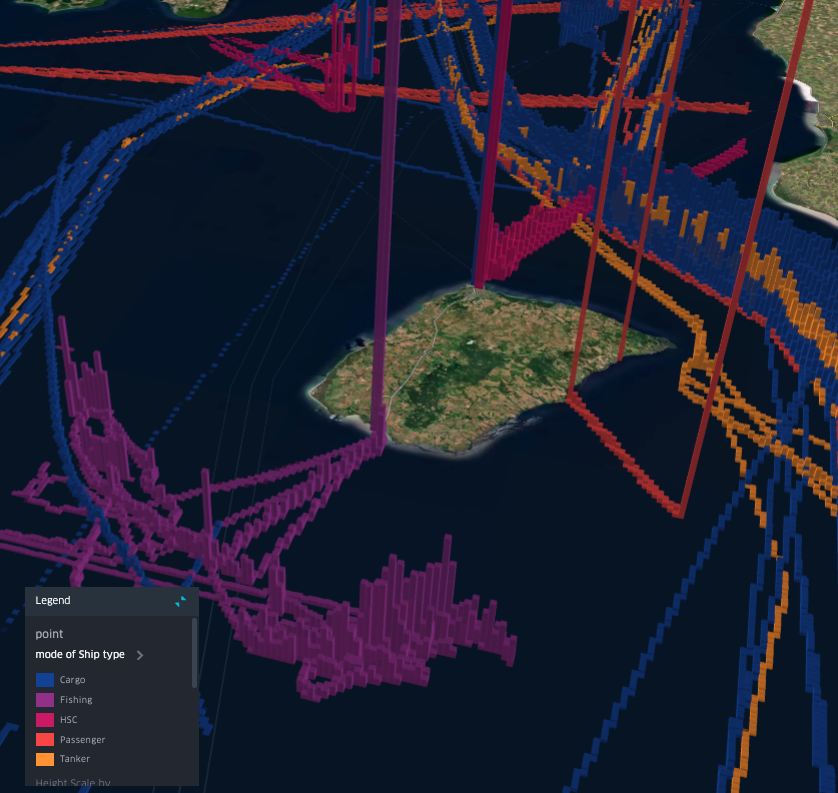This screenshot has width=838, height=793.
Task: Click the Tanker legend label
Action: [x=74, y=760]
